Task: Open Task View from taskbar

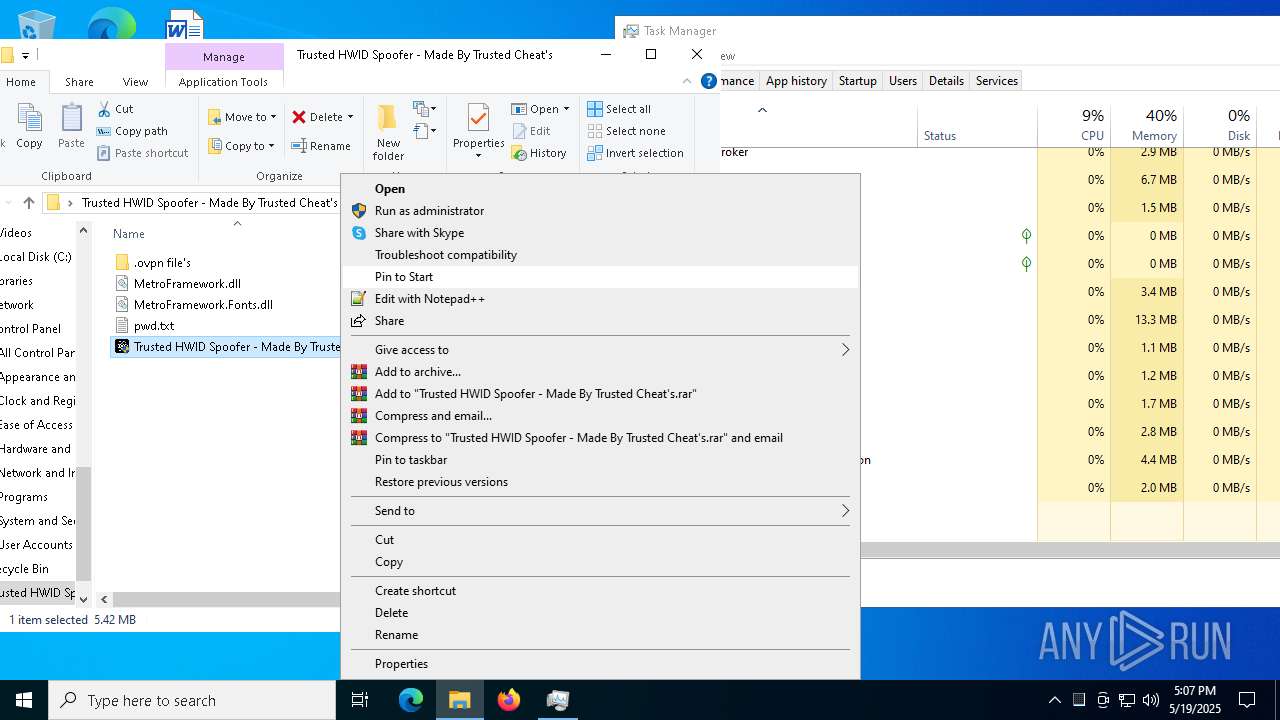Action: (360, 700)
